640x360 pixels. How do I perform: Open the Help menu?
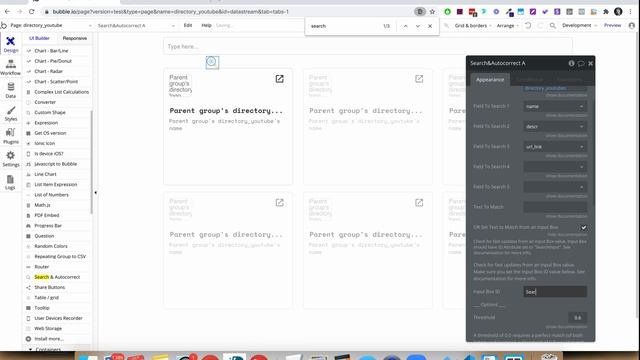point(207,25)
